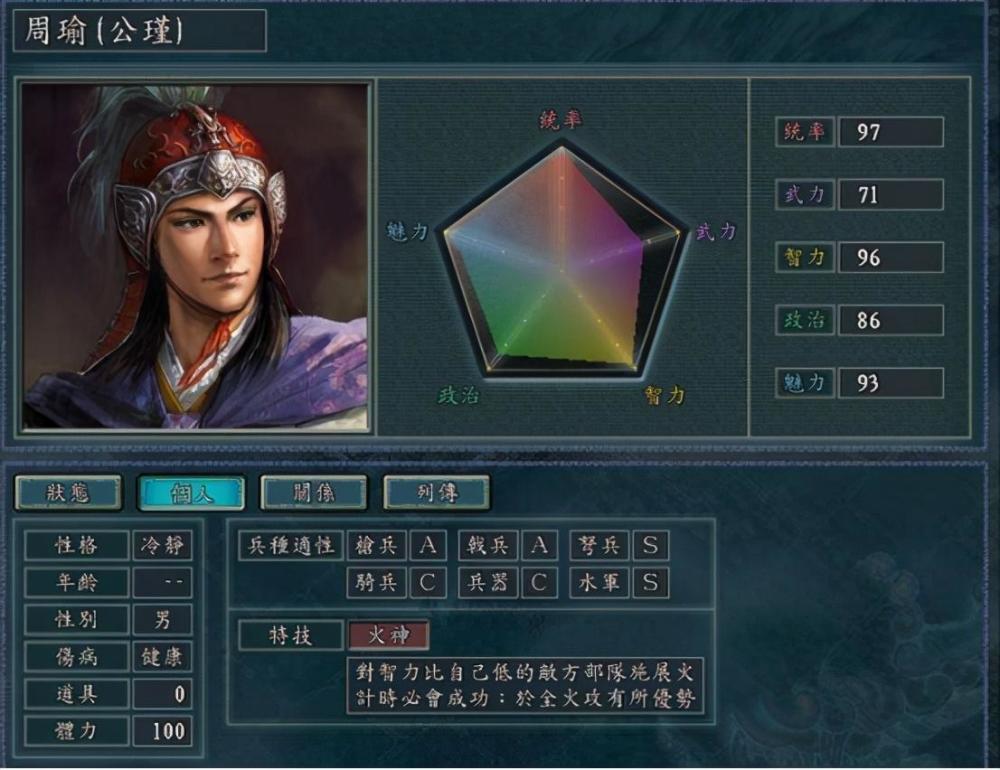Click the 魅力 stat value 93

pos(890,383)
